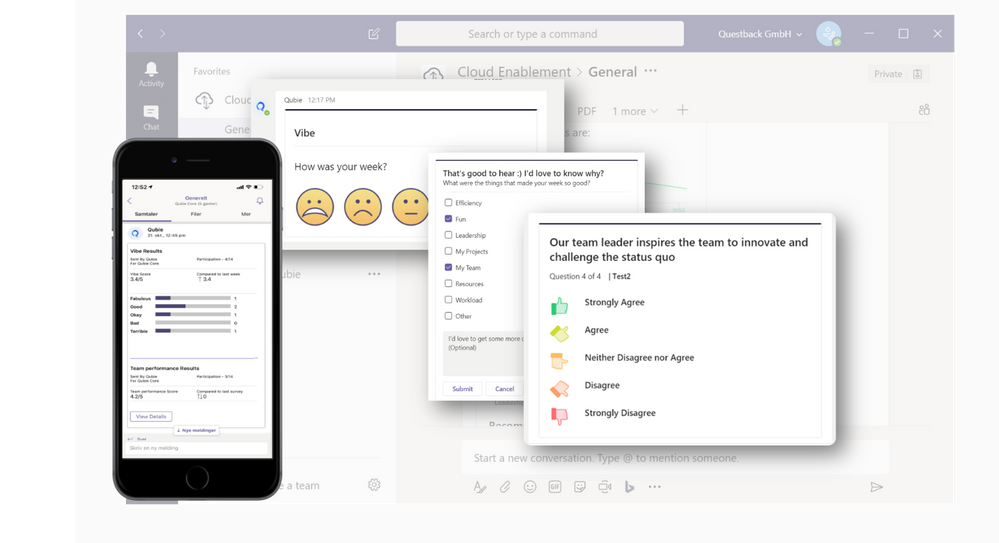Click the search or type command box

[540, 34]
